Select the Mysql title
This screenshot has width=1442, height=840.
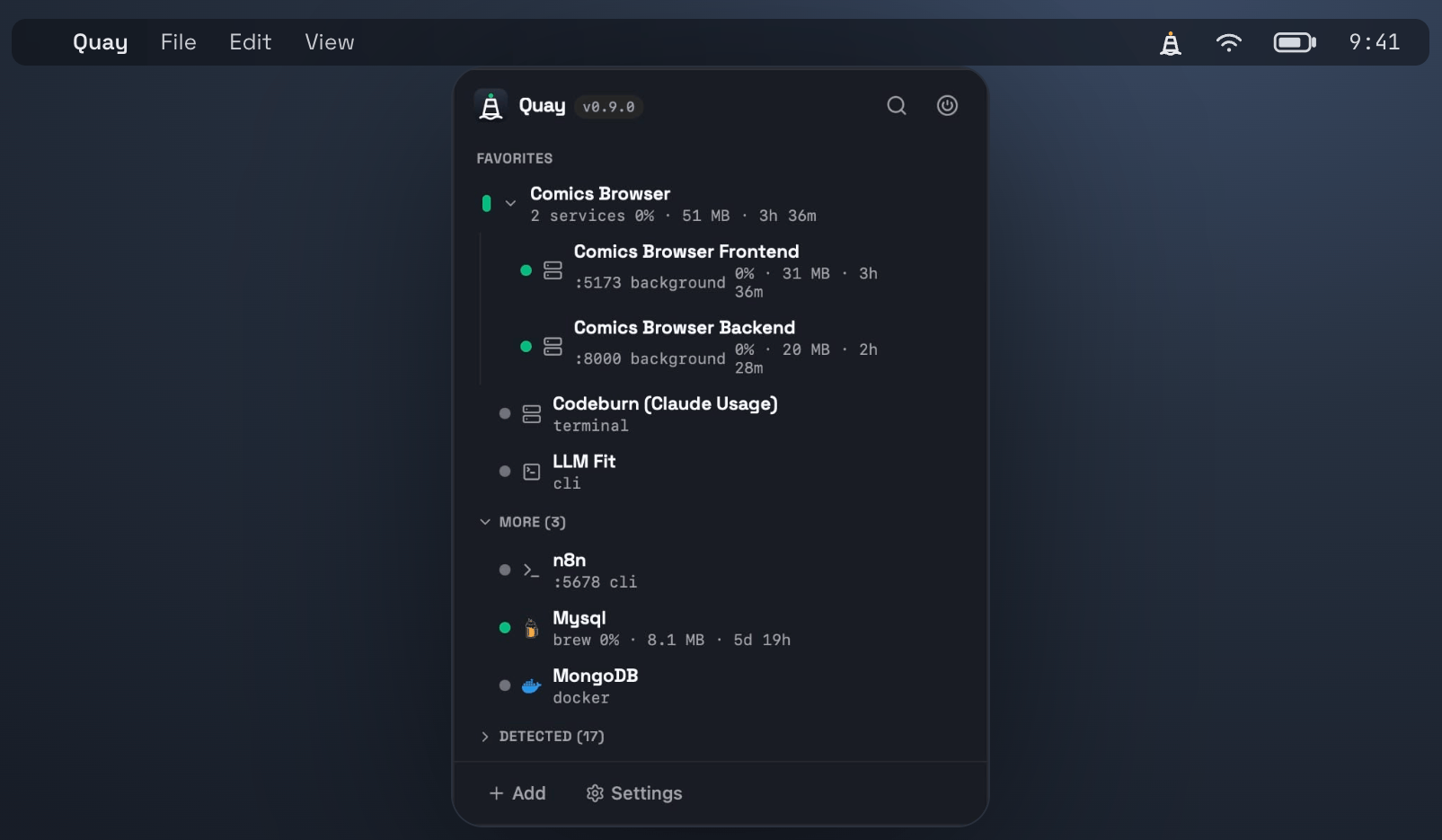(579, 618)
